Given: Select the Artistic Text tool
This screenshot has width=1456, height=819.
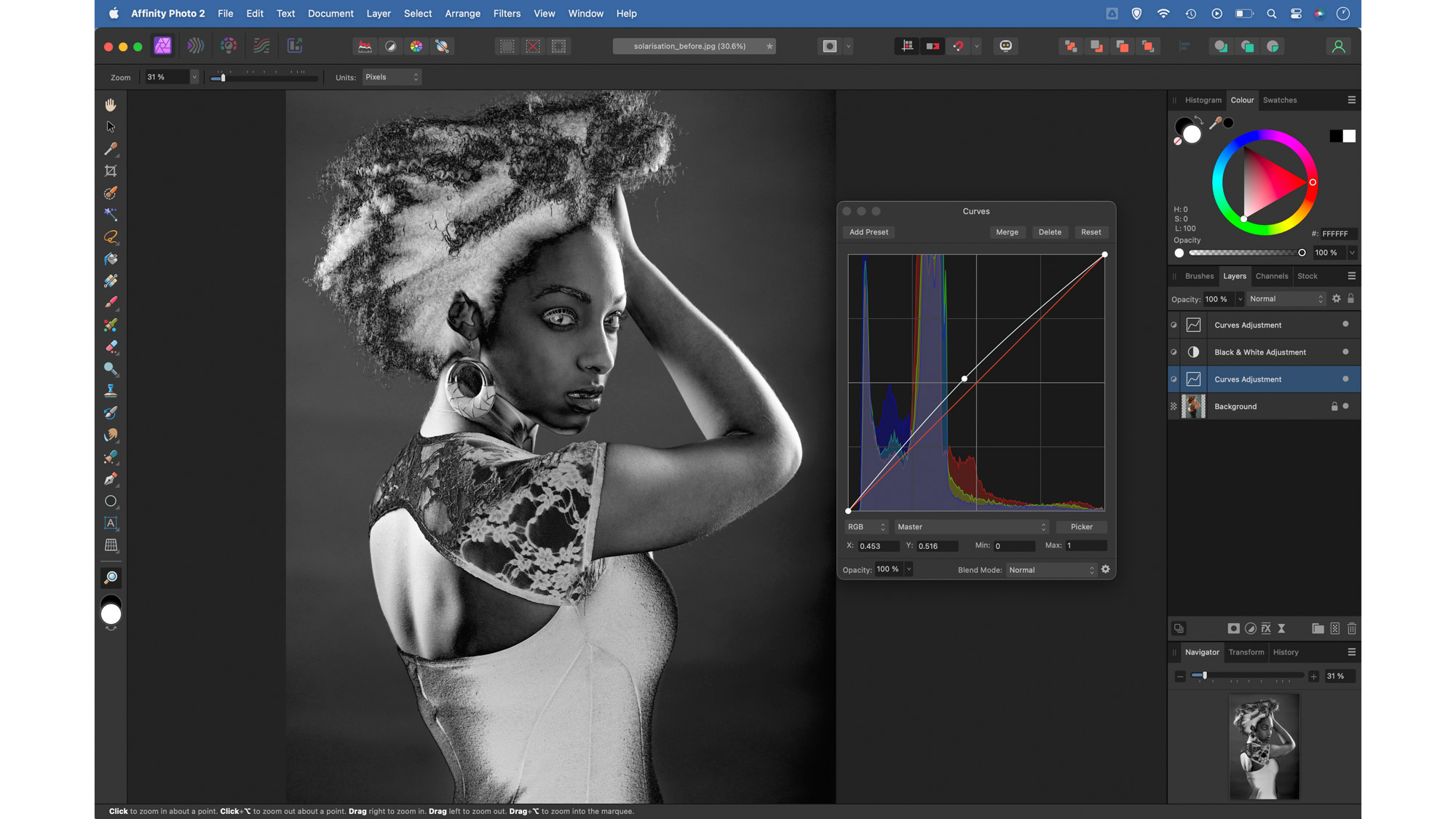Looking at the screenshot, I should point(111,523).
